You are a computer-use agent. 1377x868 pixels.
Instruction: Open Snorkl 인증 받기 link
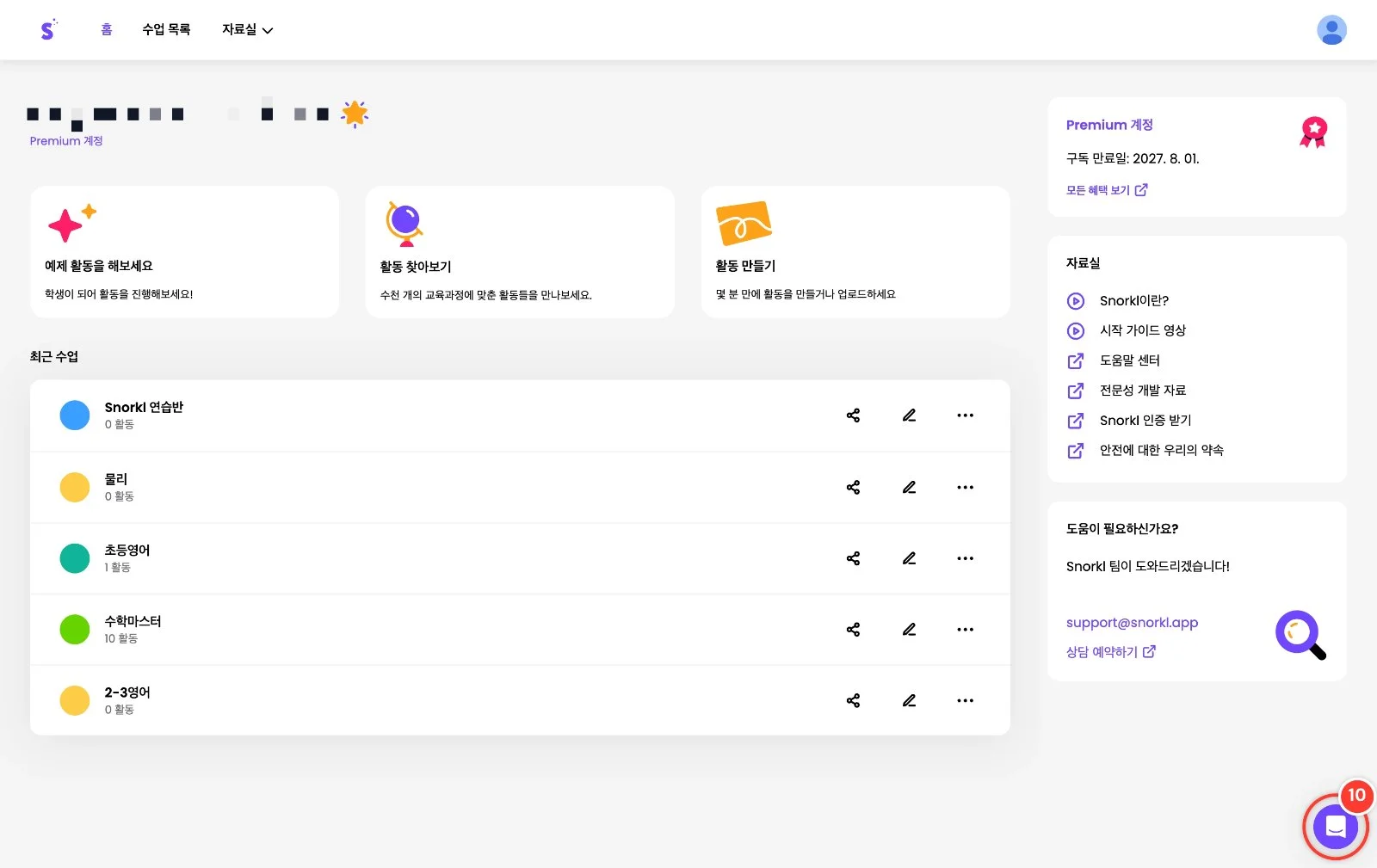click(x=1128, y=421)
